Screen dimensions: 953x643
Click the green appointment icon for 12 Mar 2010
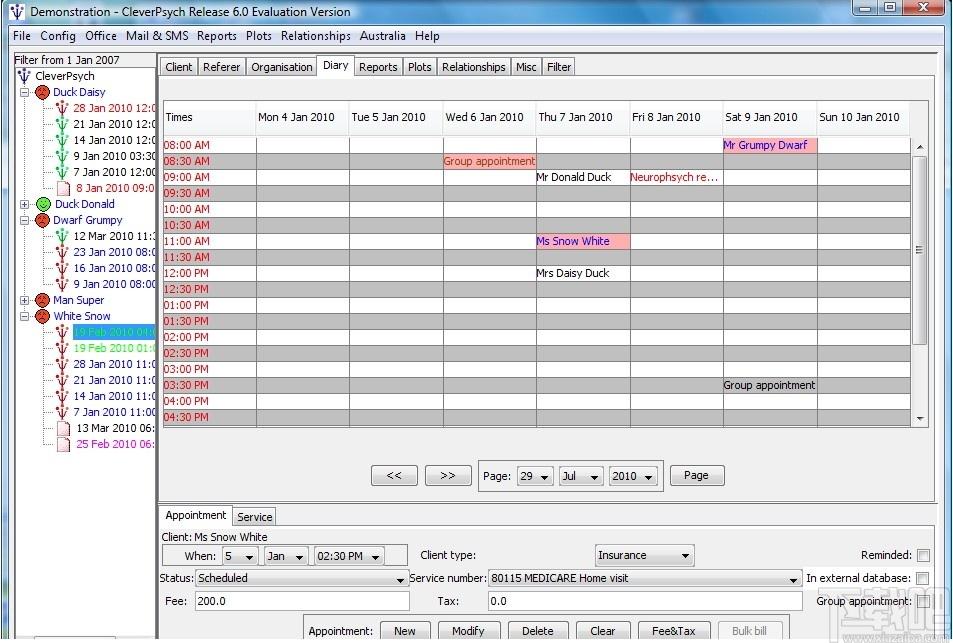point(62,236)
